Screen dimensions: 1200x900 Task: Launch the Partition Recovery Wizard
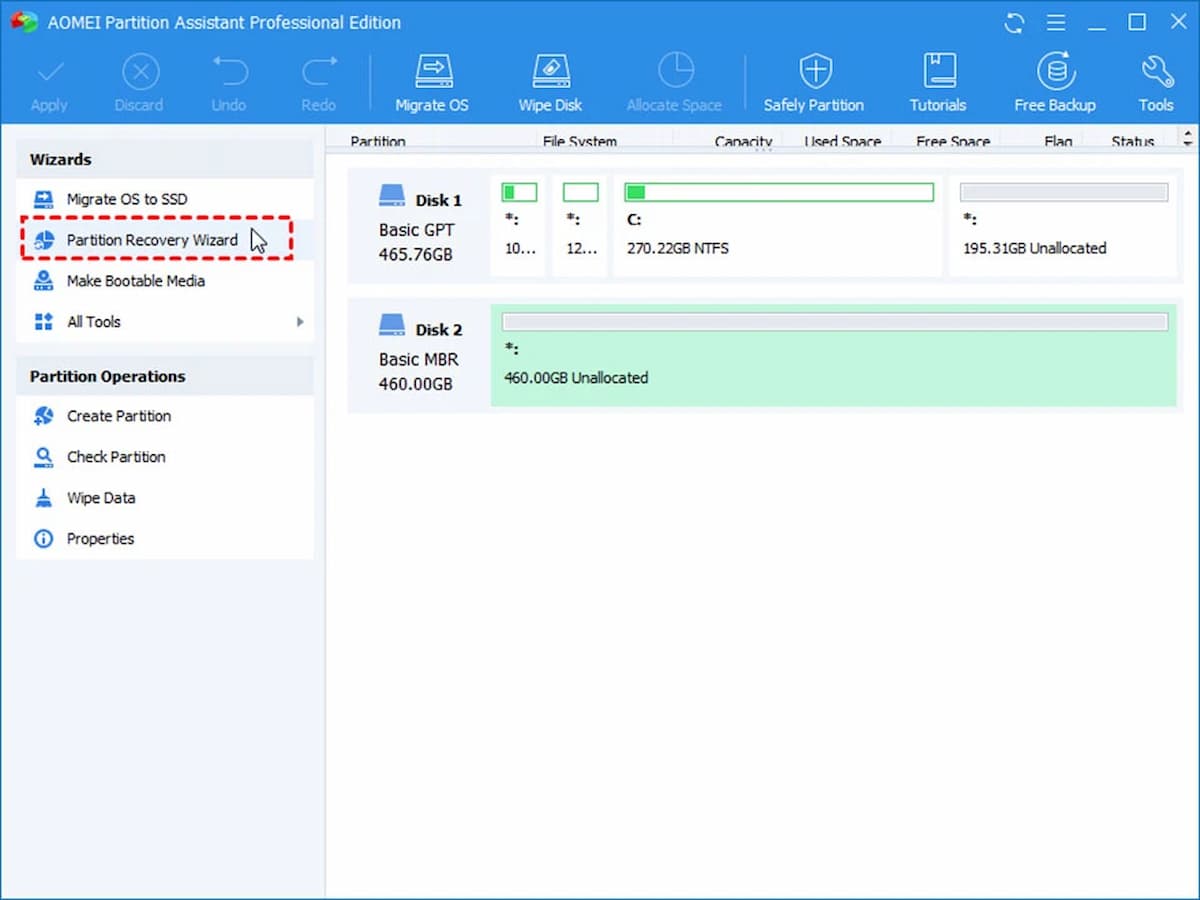pos(150,240)
